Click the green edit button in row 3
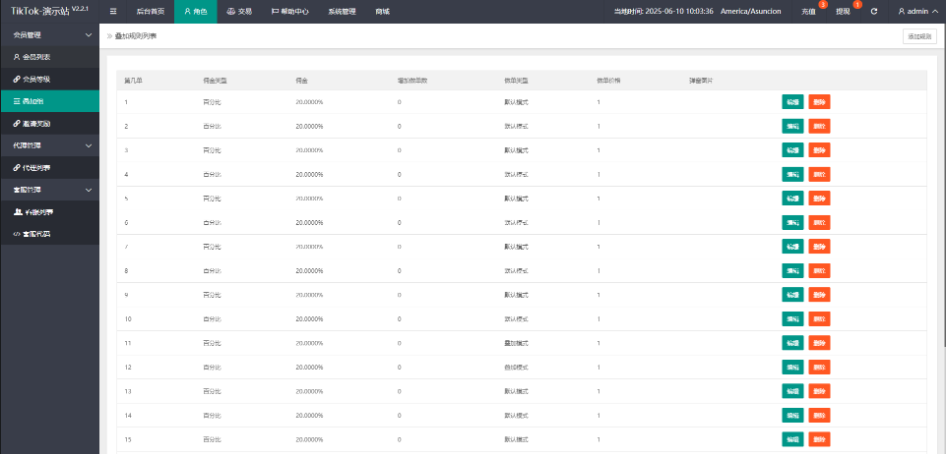The image size is (946, 454). click(x=793, y=150)
